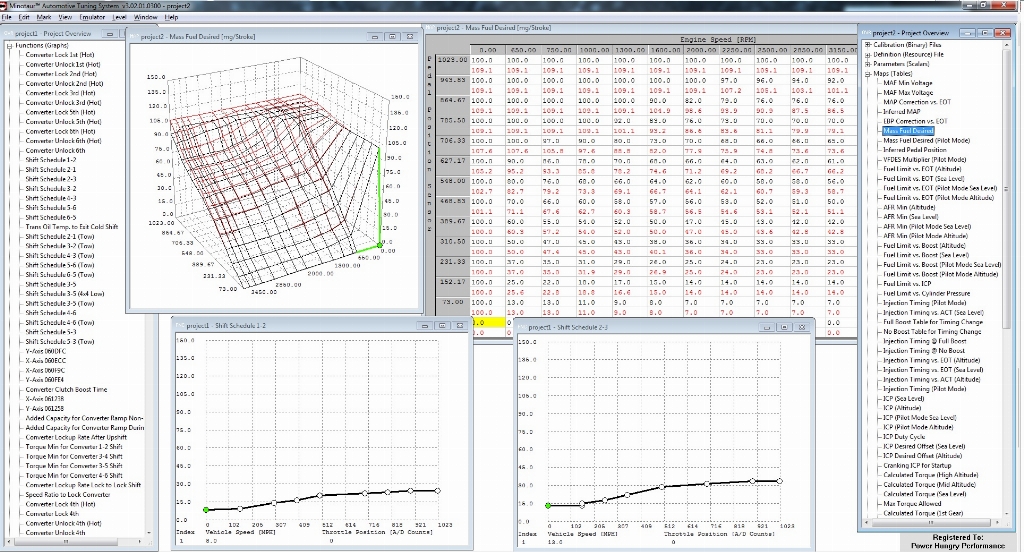Expand the Calibration (Binary) Files node

pos(868,45)
